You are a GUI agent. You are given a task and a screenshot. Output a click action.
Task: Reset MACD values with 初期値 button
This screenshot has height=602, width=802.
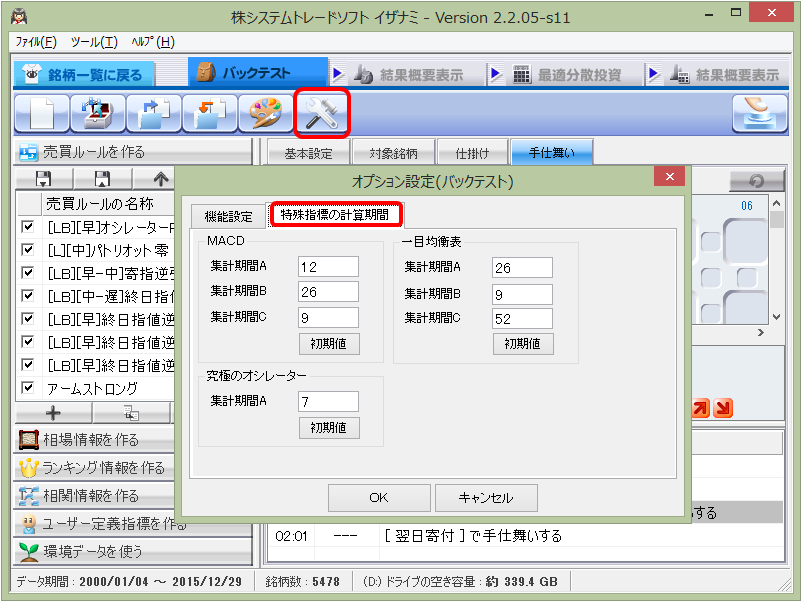tap(329, 344)
